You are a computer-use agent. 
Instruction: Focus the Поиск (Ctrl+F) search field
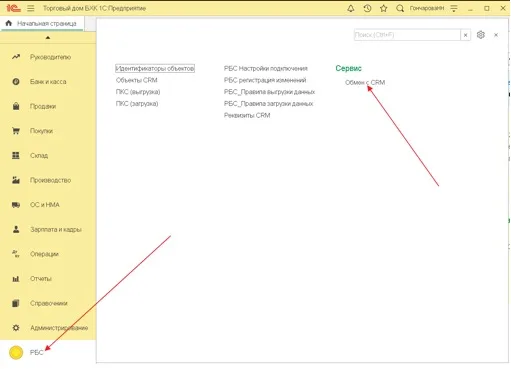tap(407, 35)
